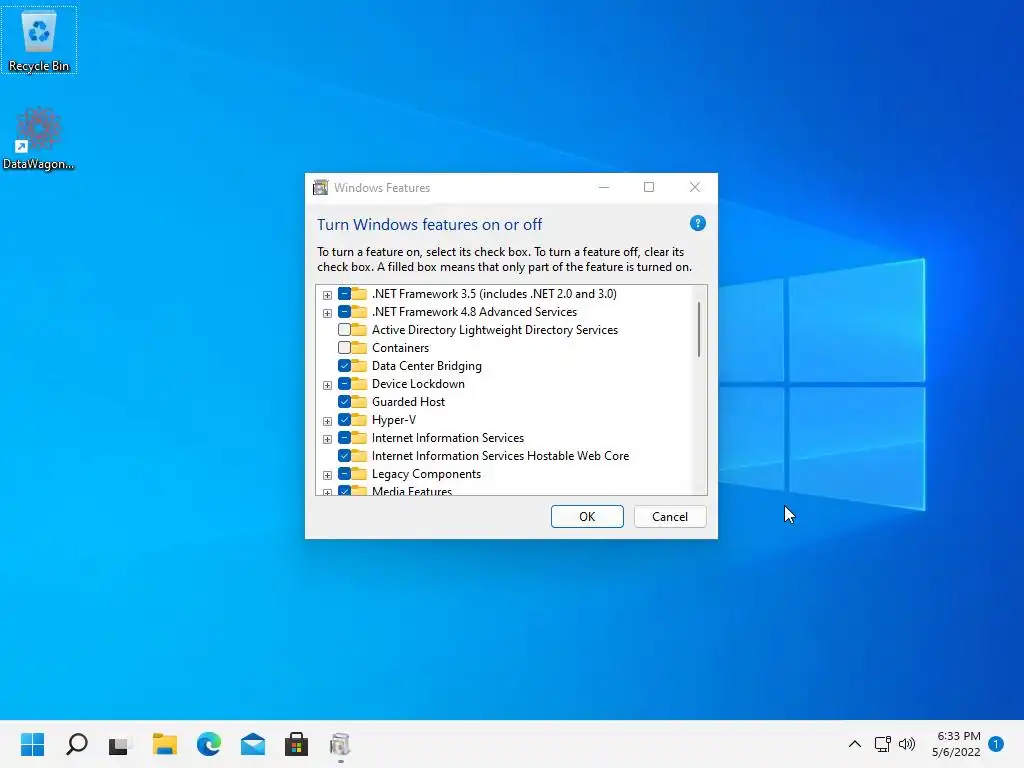The width and height of the screenshot is (1024, 768).
Task: Click OK to apply feature changes
Action: 587,517
